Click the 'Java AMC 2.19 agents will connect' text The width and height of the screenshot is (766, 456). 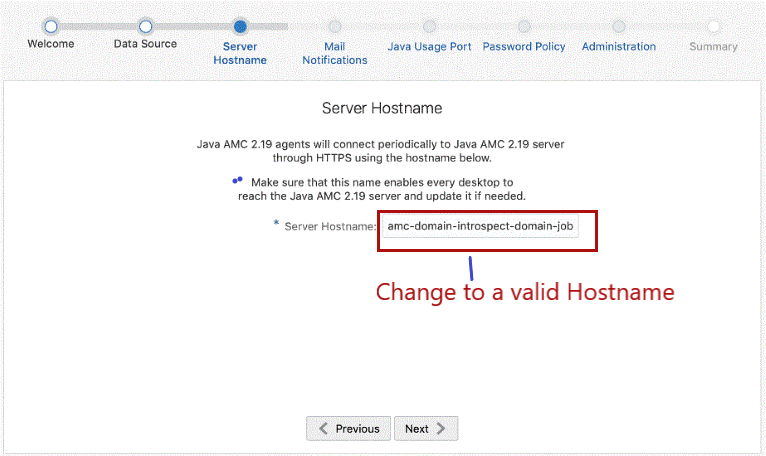click(x=381, y=151)
